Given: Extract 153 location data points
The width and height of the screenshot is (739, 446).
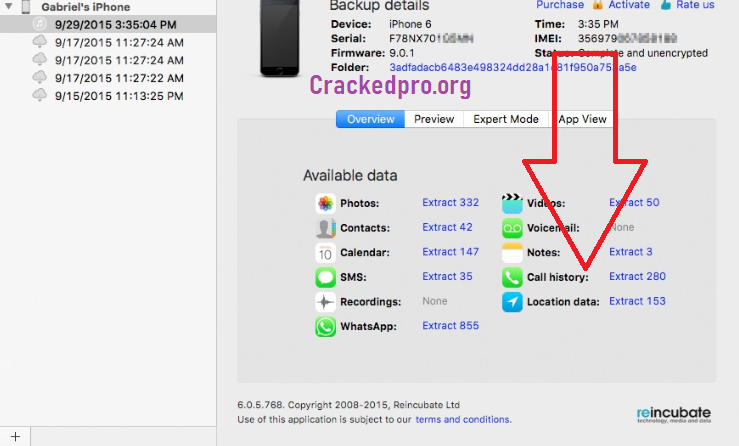Looking at the screenshot, I should 637,301.
